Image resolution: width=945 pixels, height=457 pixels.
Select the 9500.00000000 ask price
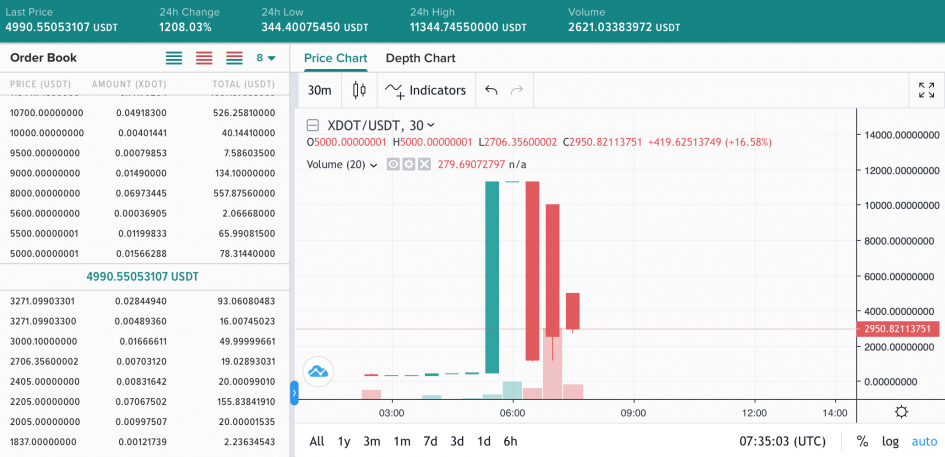coord(45,153)
